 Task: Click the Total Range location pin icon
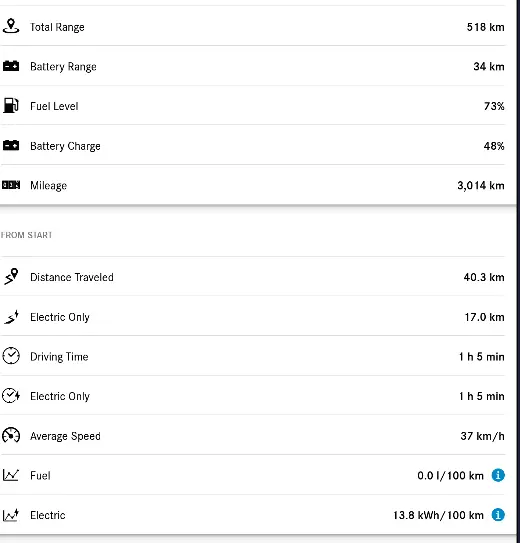[11, 26]
